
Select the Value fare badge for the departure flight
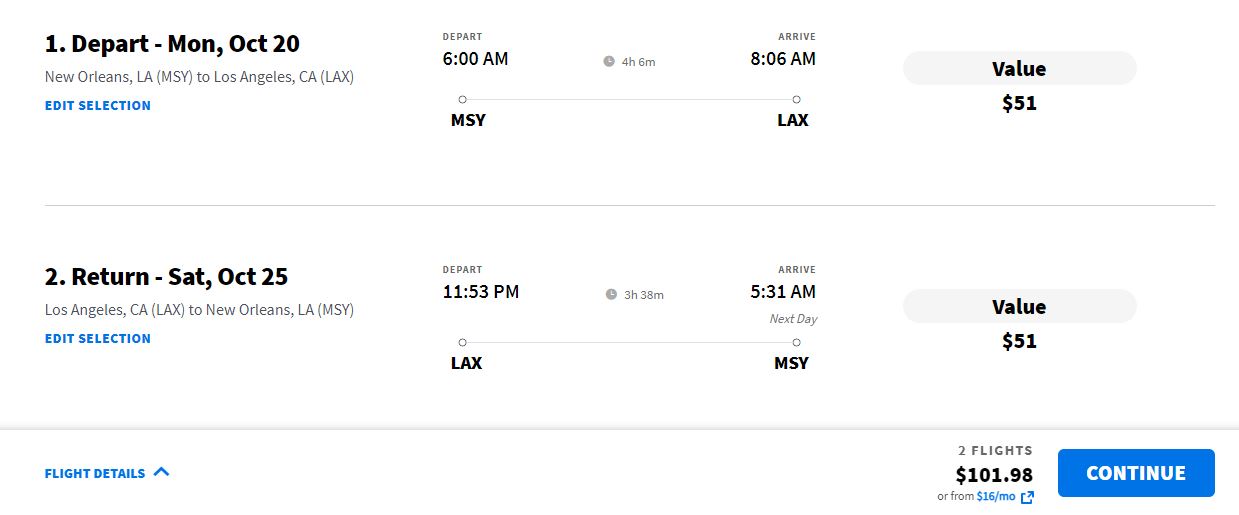(1019, 68)
